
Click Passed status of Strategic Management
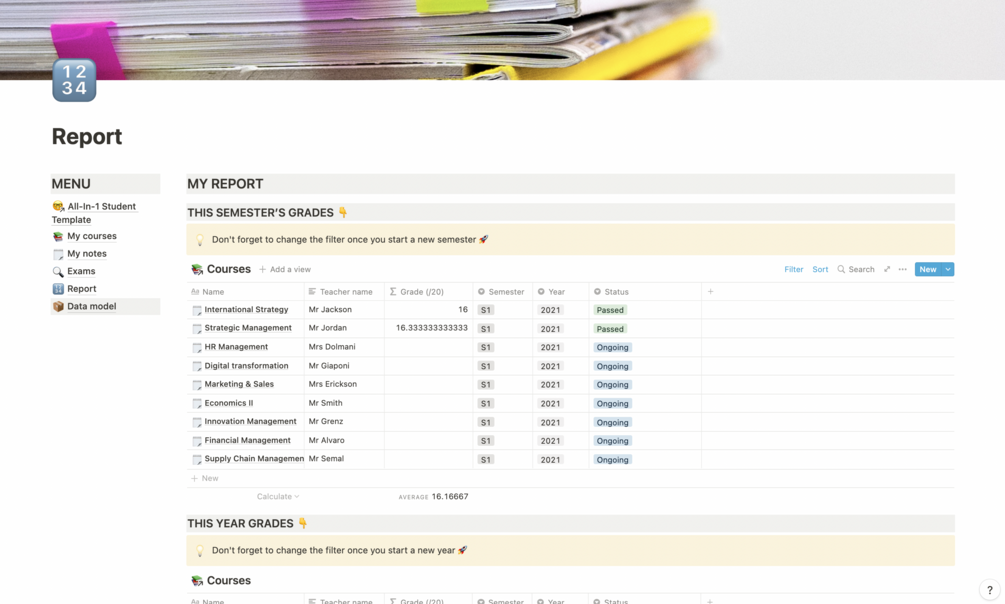pos(610,328)
